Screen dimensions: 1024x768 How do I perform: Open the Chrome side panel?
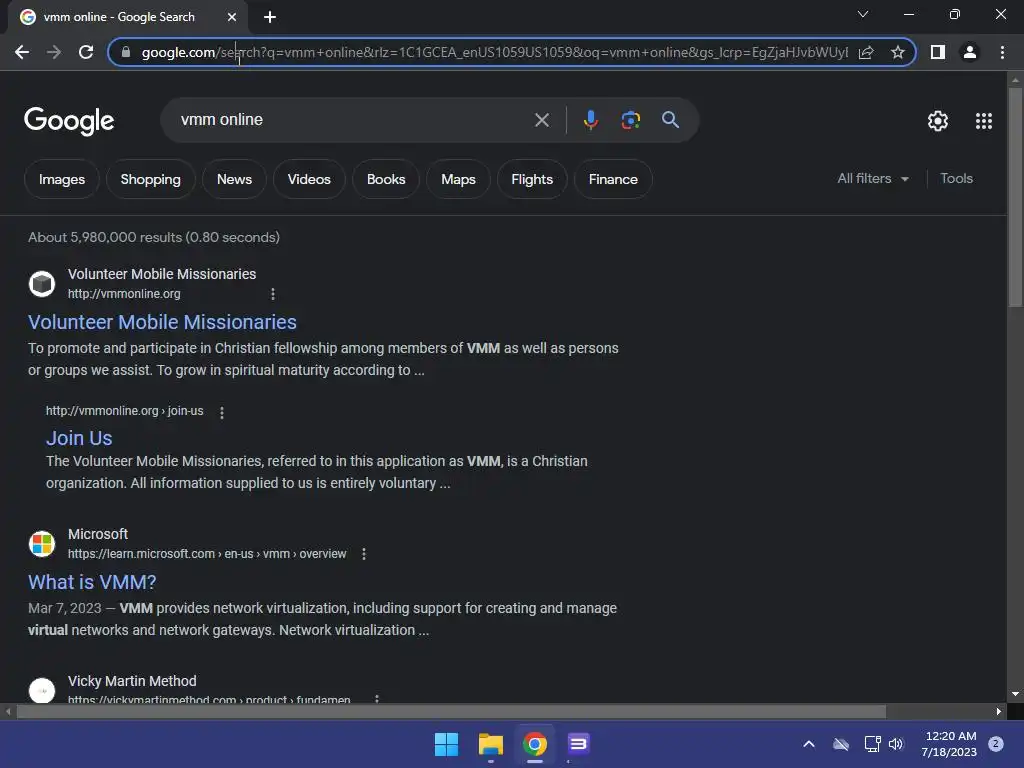938,52
